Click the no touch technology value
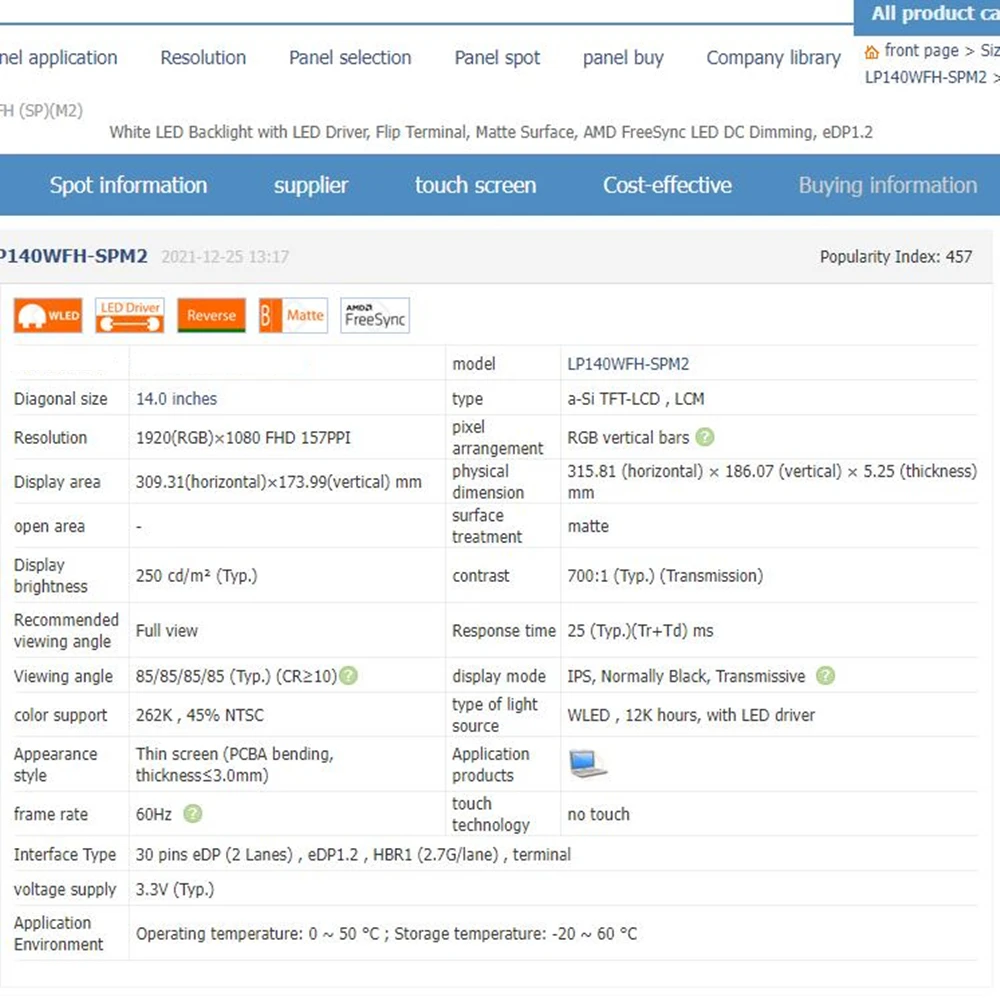The width and height of the screenshot is (1000, 1000). pos(598,814)
